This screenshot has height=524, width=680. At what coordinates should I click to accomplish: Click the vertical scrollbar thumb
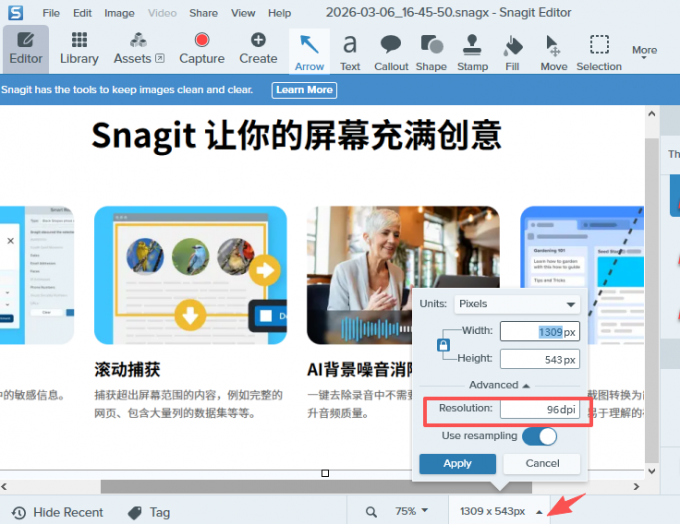tap(651, 300)
